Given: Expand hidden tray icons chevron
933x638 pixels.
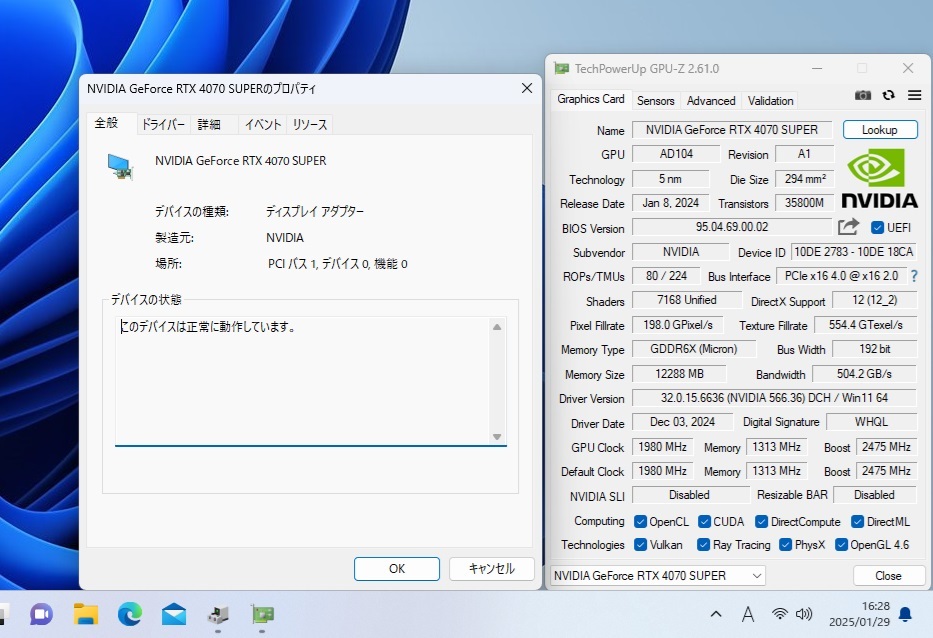Looking at the screenshot, I should (x=716, y=614).
